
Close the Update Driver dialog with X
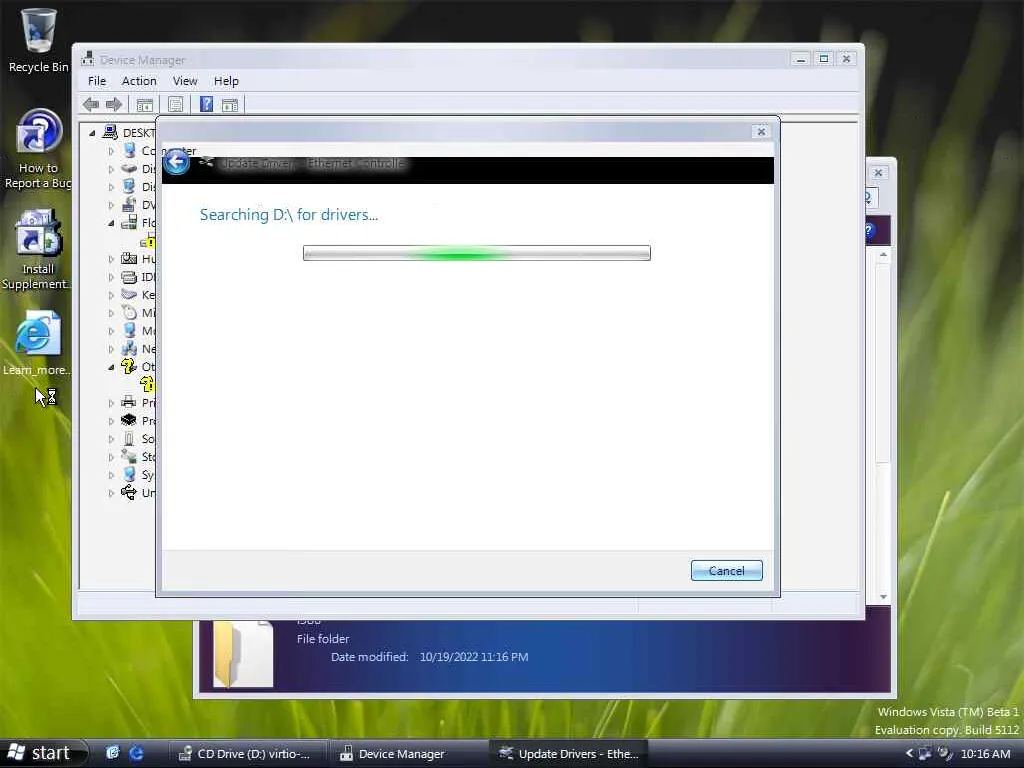[x=761, y=131]
